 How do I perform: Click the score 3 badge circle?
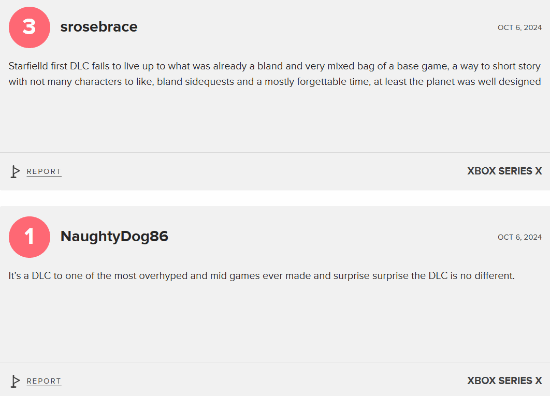coord(29,27)
